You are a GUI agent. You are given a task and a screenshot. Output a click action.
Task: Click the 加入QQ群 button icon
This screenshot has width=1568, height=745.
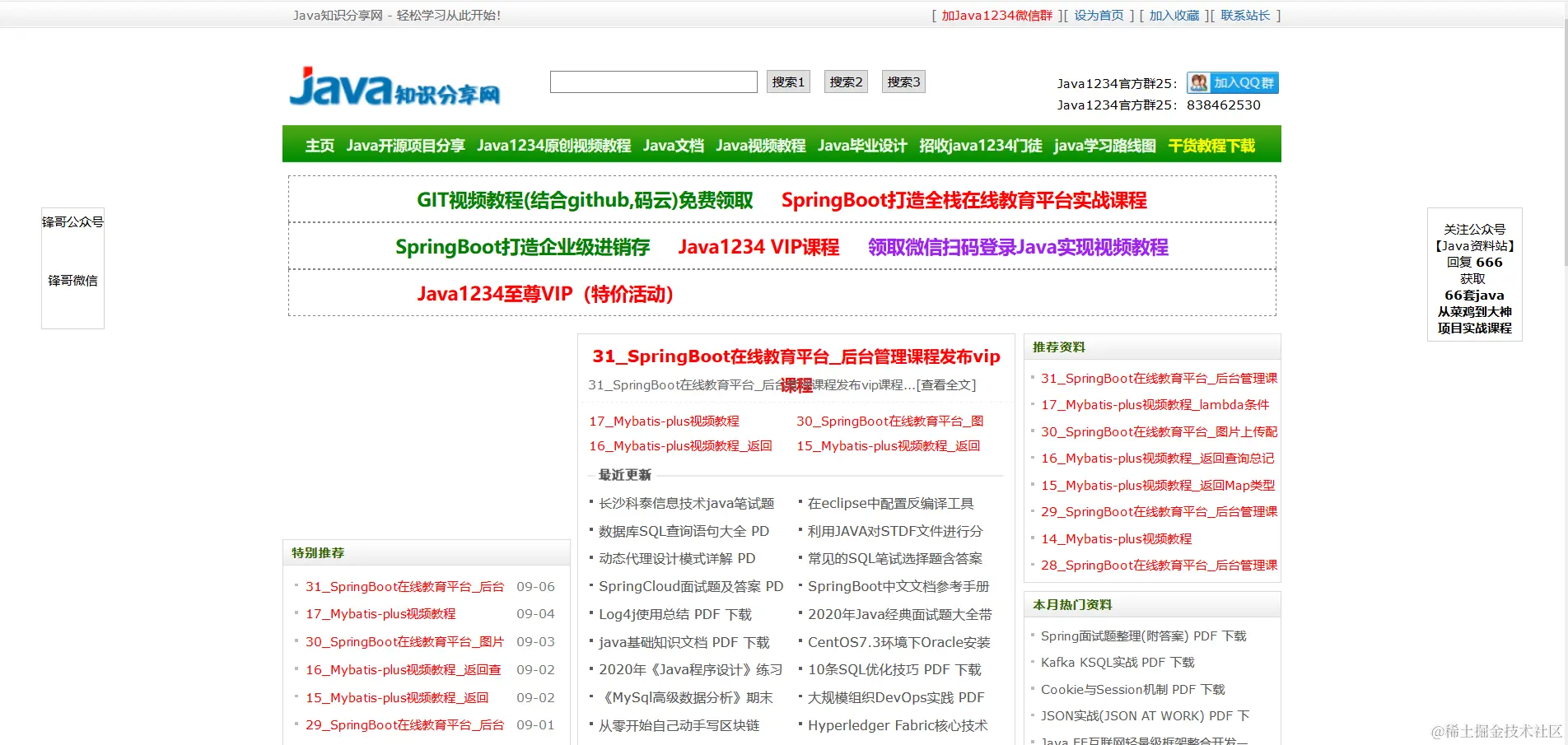tap(1233, 83)
